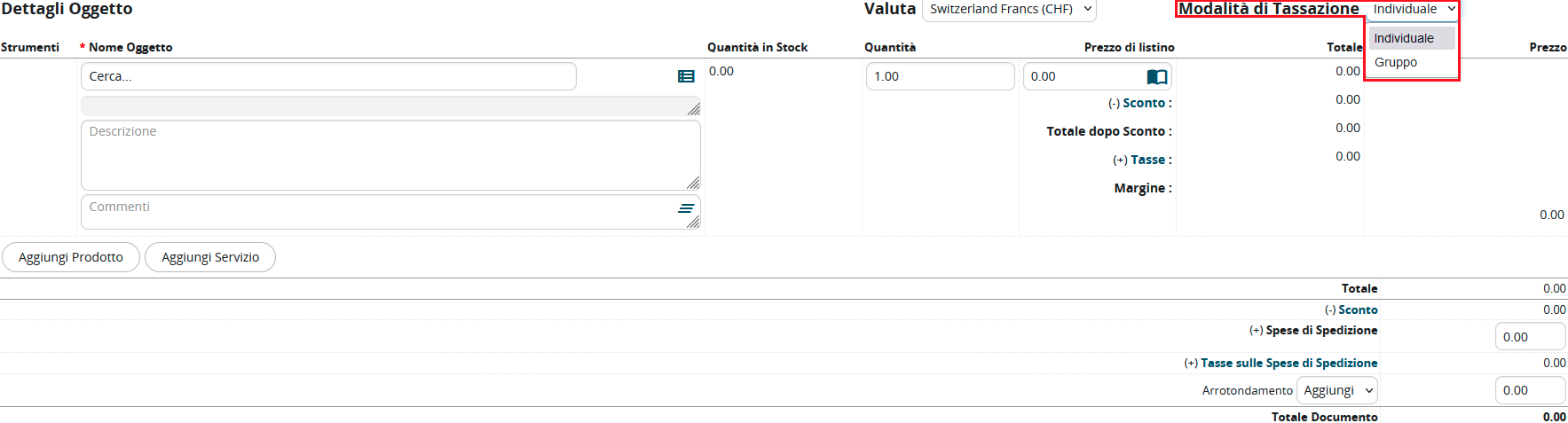This screenshot has width=1568, height=423.
Task: Open the price book icon in Prezzo di listino
Action: click(x=1156, y=77)
